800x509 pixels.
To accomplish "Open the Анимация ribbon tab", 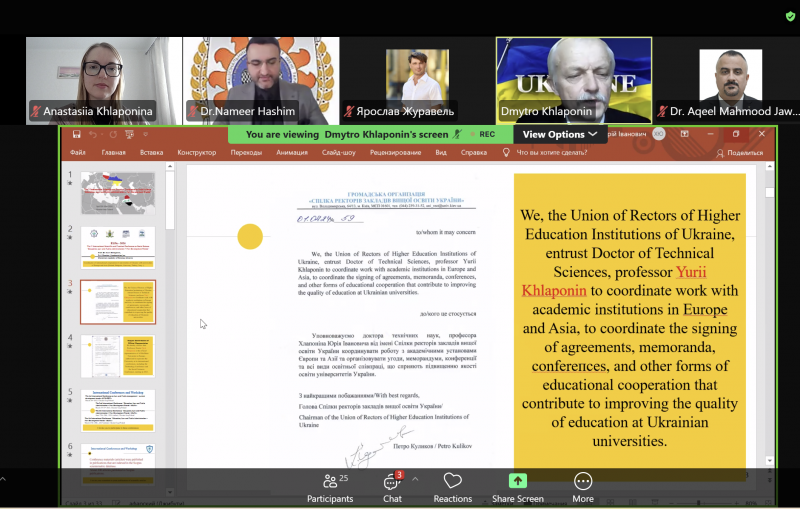I will pos(292,153).
